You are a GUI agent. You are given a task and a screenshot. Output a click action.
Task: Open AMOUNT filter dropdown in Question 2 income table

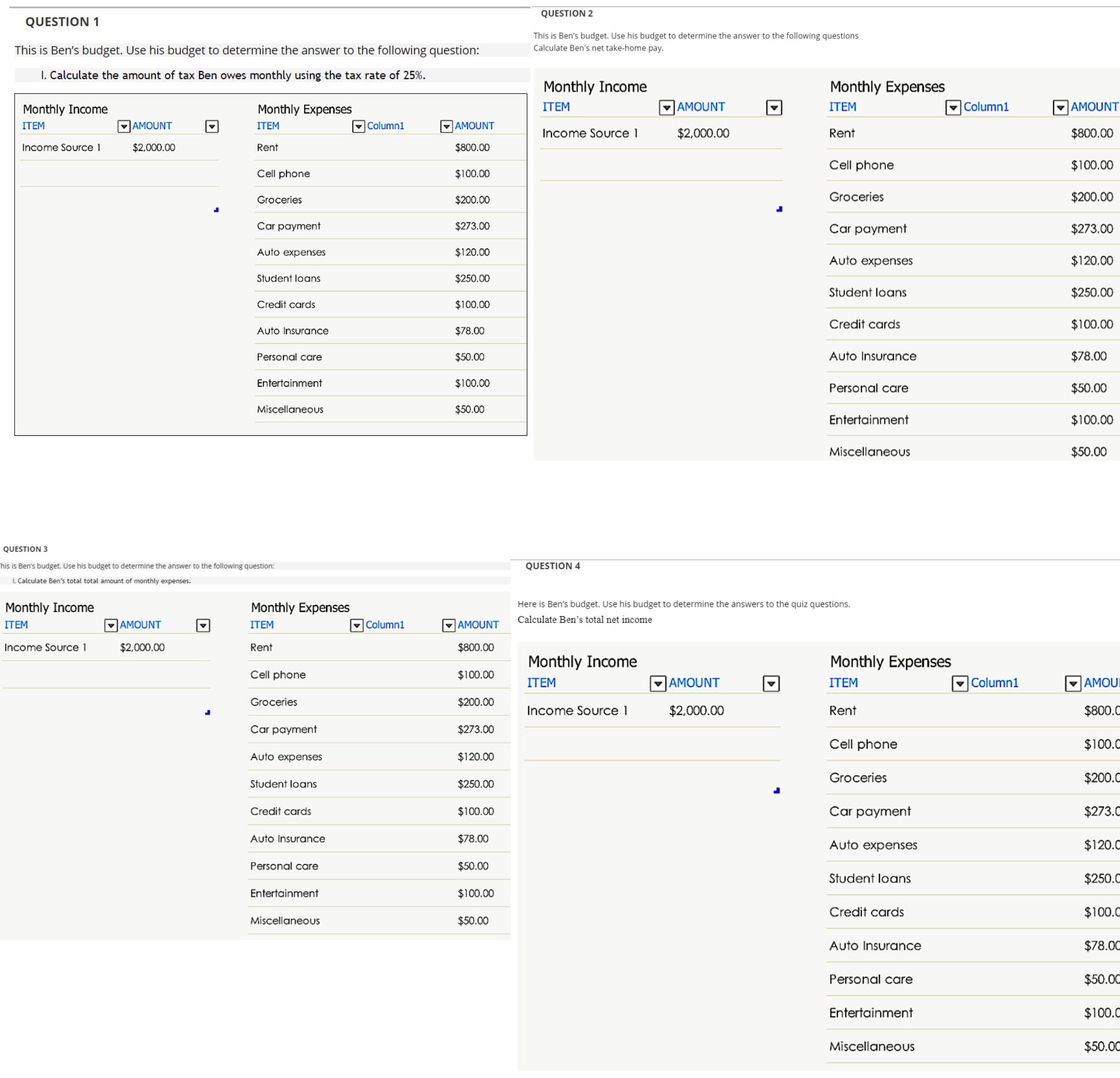[x=773, y=107]
